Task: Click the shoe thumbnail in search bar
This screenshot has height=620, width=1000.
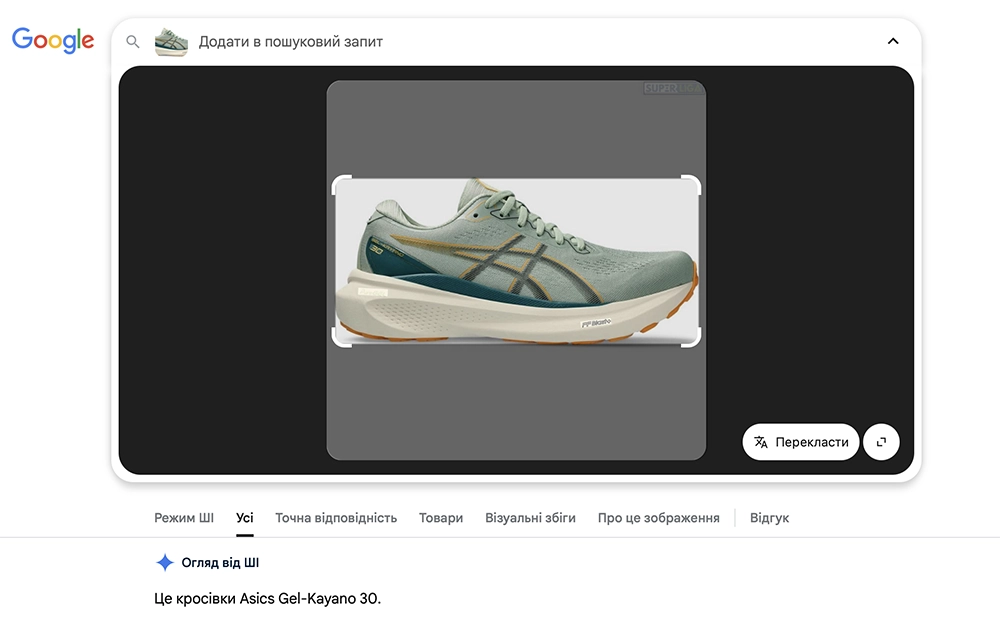Action: tap(171, 42)
